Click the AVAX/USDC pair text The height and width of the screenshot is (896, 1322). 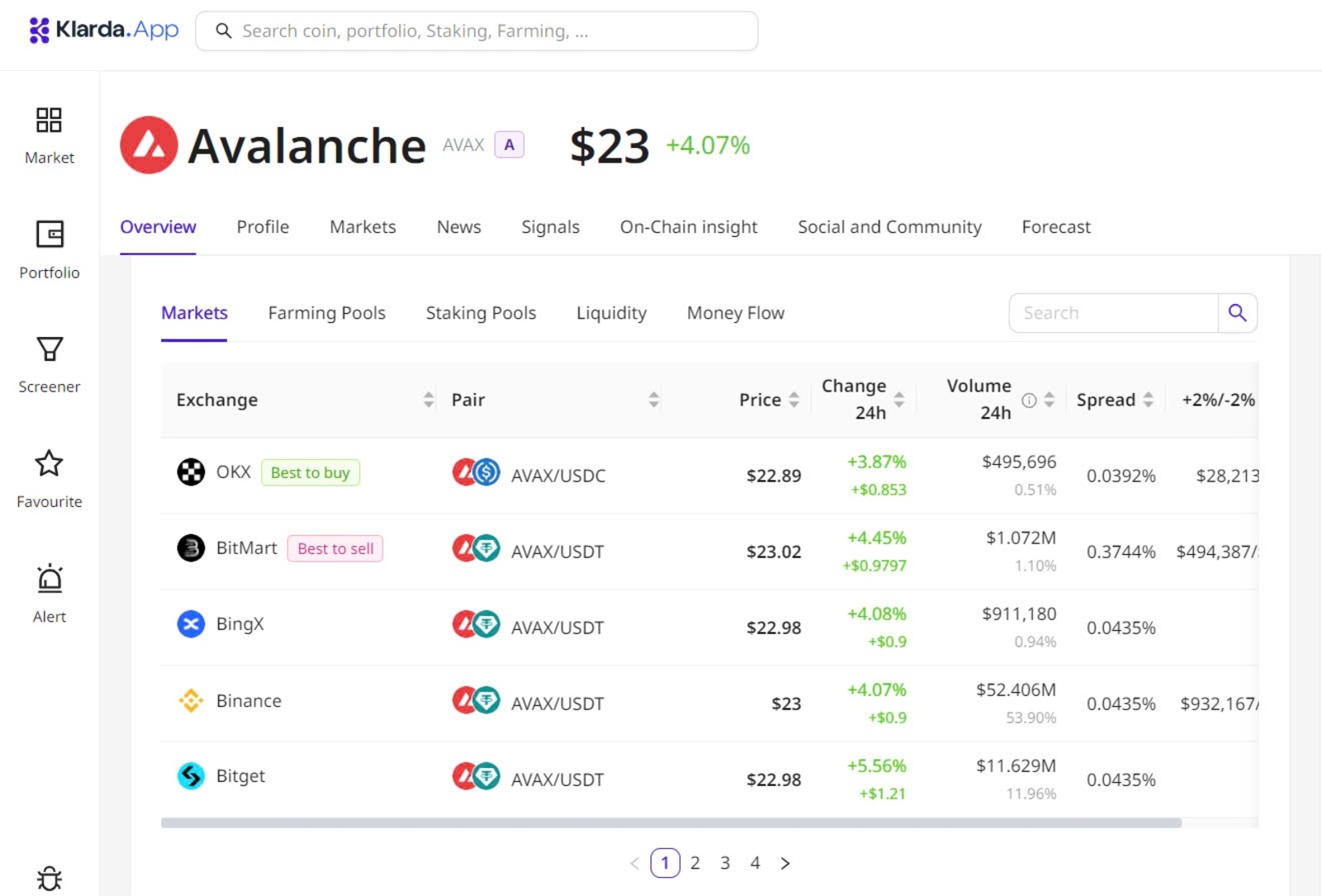[x=558, y=476]
